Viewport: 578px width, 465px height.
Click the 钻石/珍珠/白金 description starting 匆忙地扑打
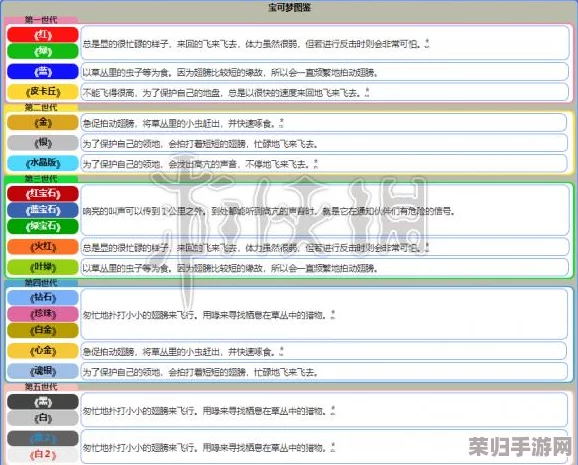[205, 315]
